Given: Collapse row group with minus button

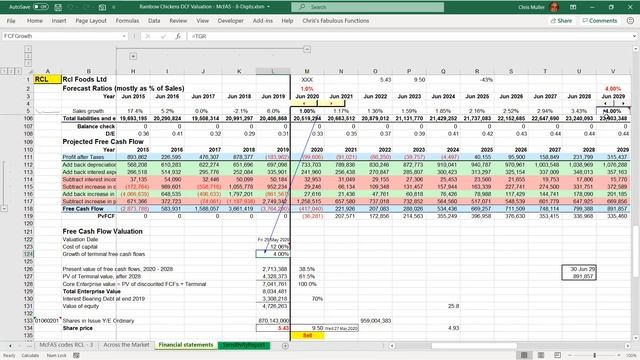Looking at the screenshot, I should click(4, 209).
